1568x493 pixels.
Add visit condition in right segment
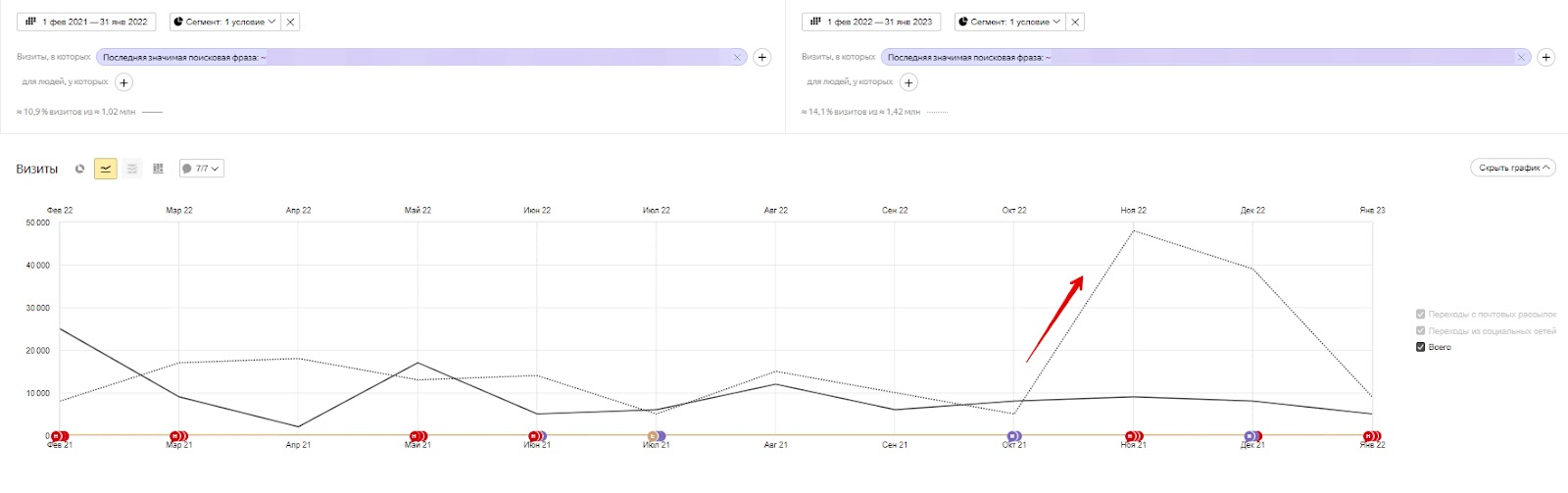click(x=1545, y=58)
